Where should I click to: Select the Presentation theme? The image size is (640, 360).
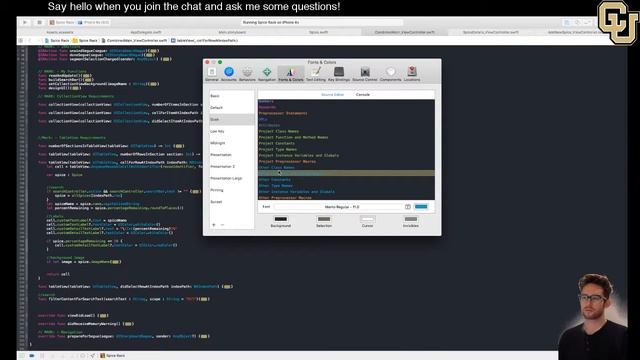point(231,155)
